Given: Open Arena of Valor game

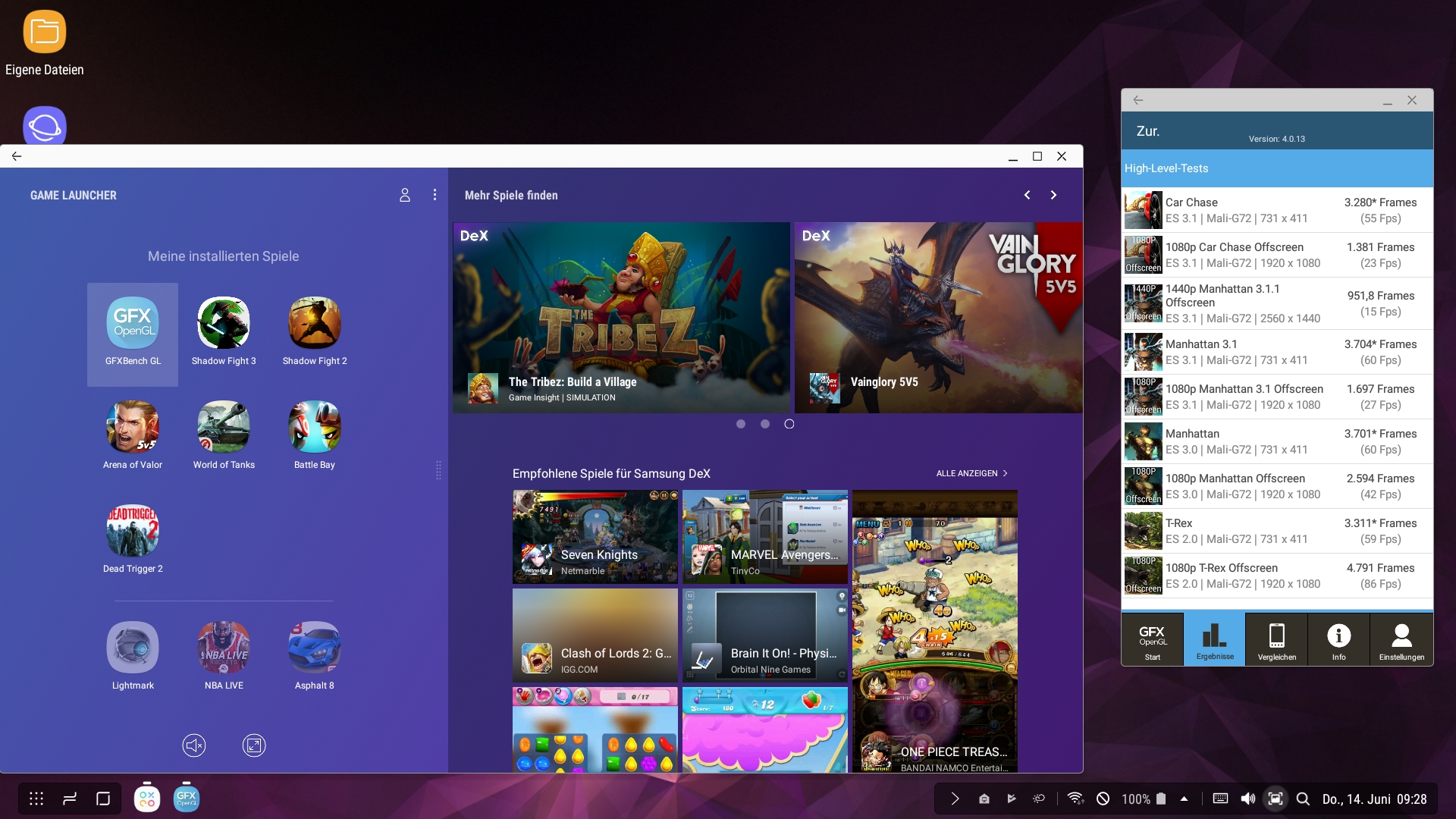Looking at the screenshot, I should [x=133, y=428].
